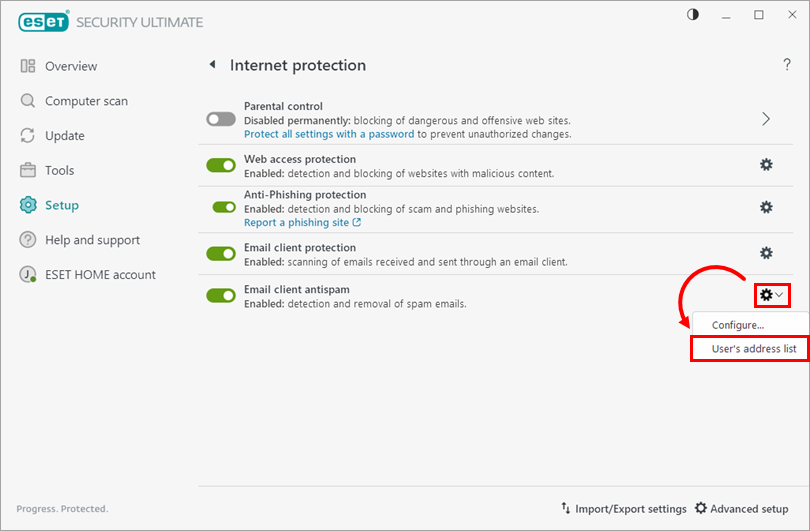
Task: Switch to the Computer scan section
Action: pyautogui.click(x=86, y=101)
